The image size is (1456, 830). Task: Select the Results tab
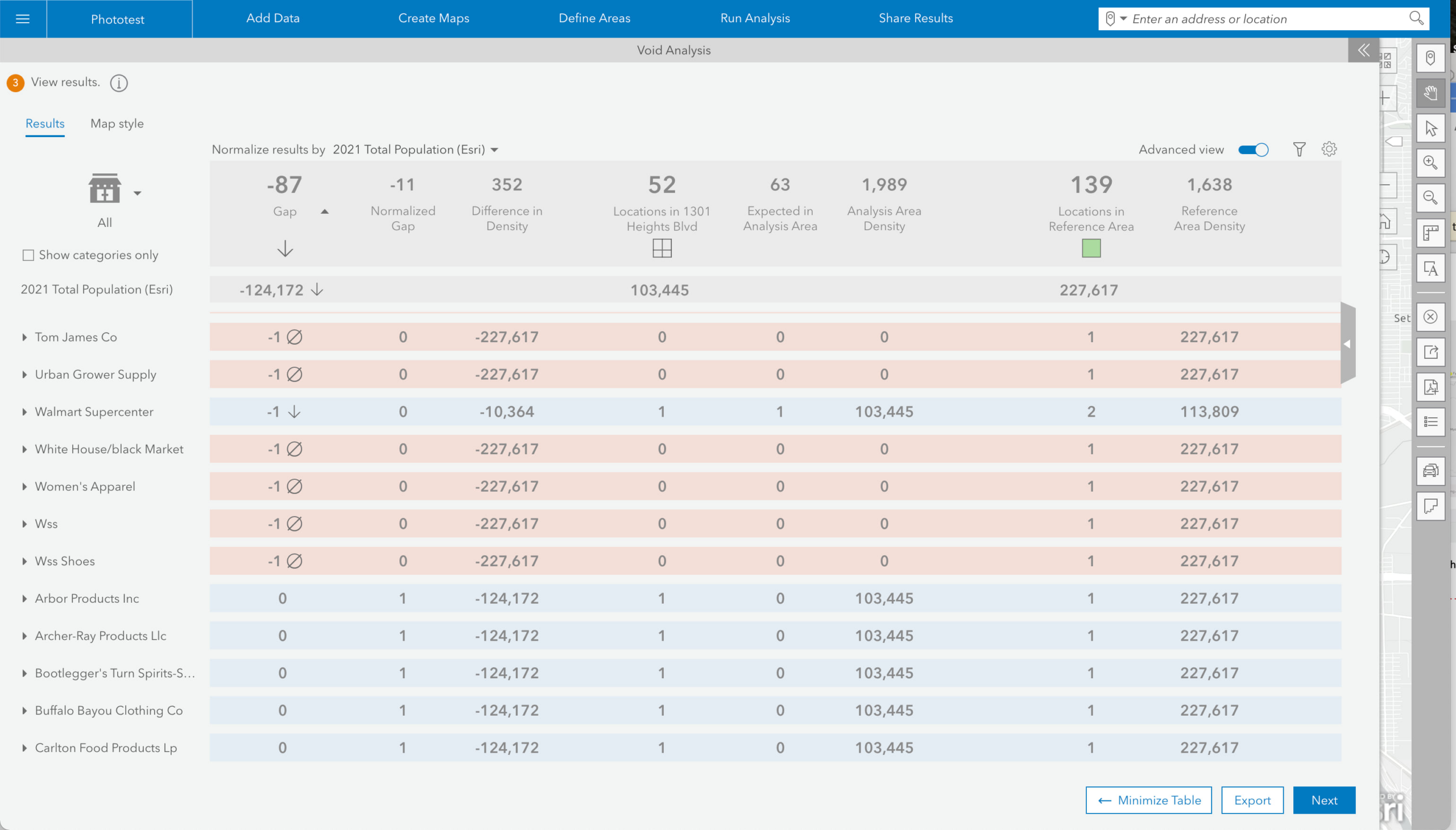tap(44, 123)
